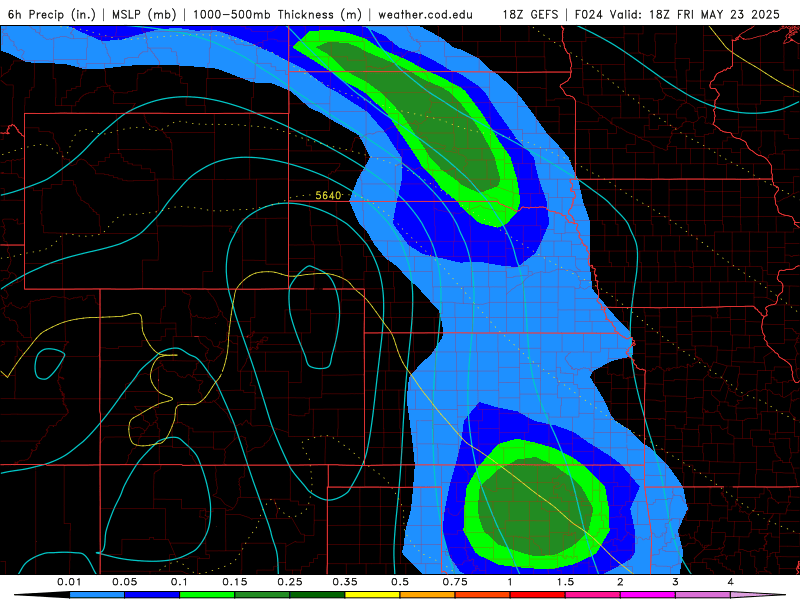Select the medium green 0.15–0.25 legend swatch
This screenshot has width=800, height=600.
[262, 595]
